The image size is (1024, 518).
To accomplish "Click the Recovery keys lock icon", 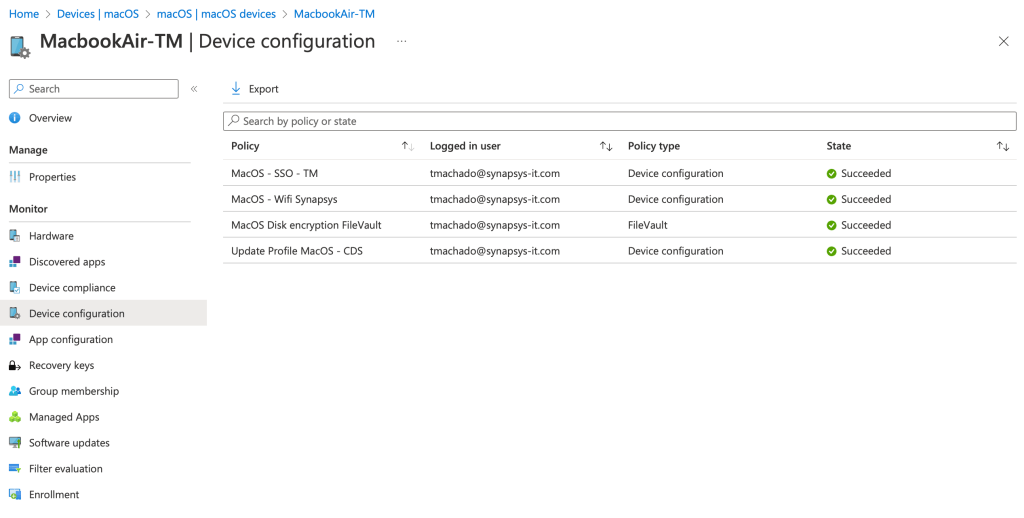I will coord(15,366).
